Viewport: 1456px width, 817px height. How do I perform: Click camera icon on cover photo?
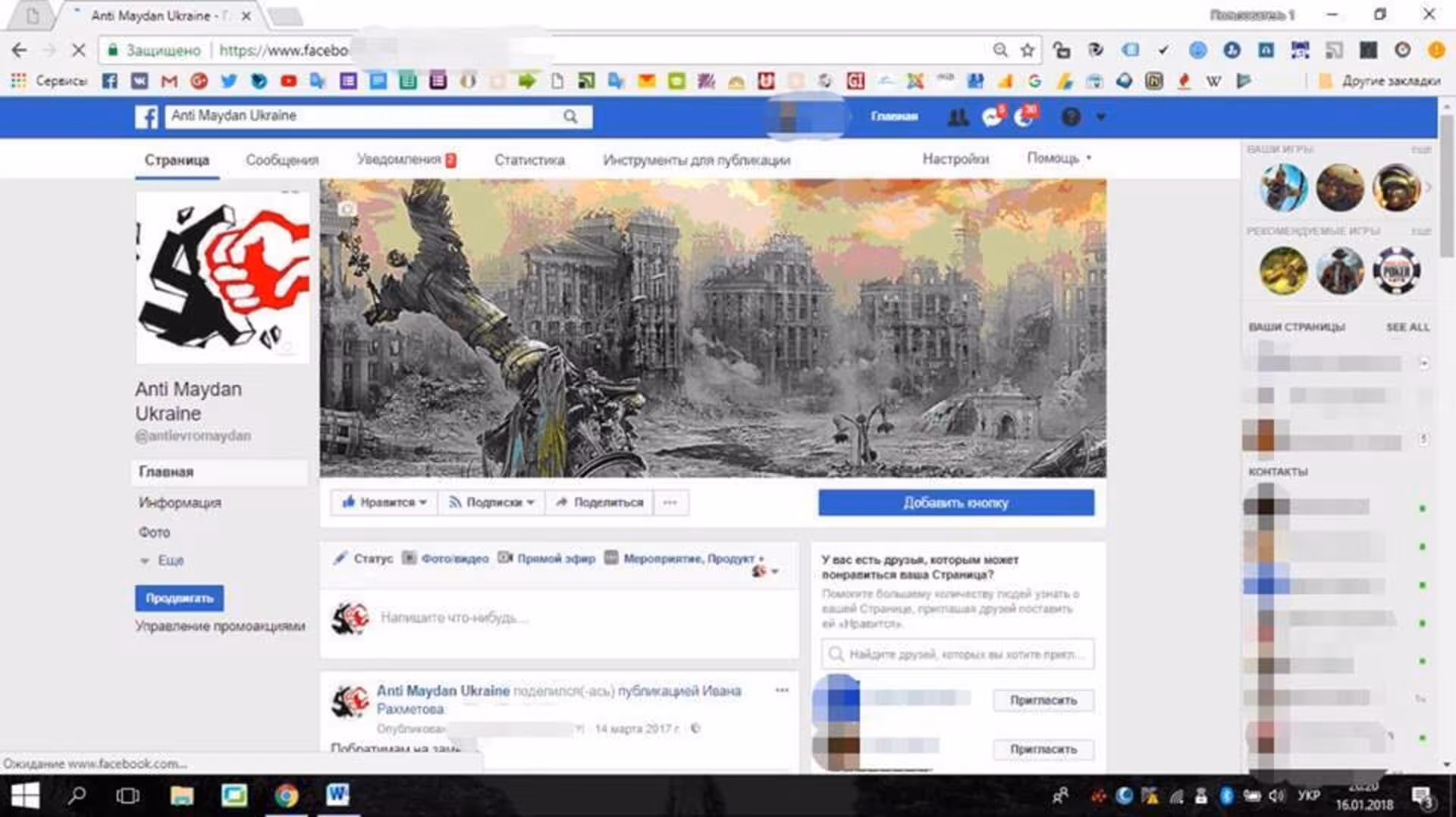coord(347,208)
